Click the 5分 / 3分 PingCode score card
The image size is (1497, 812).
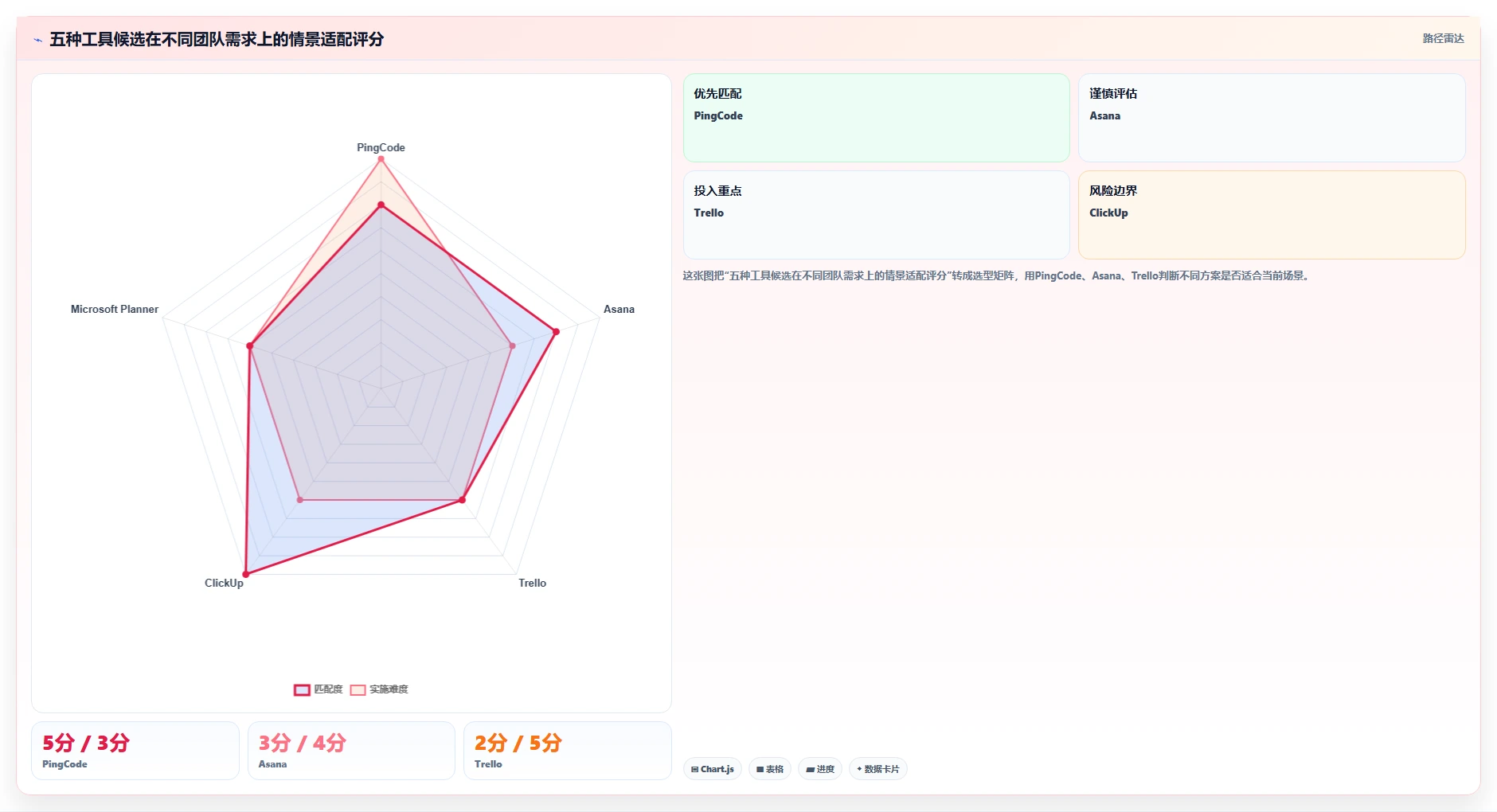click(x=135, y=751)
